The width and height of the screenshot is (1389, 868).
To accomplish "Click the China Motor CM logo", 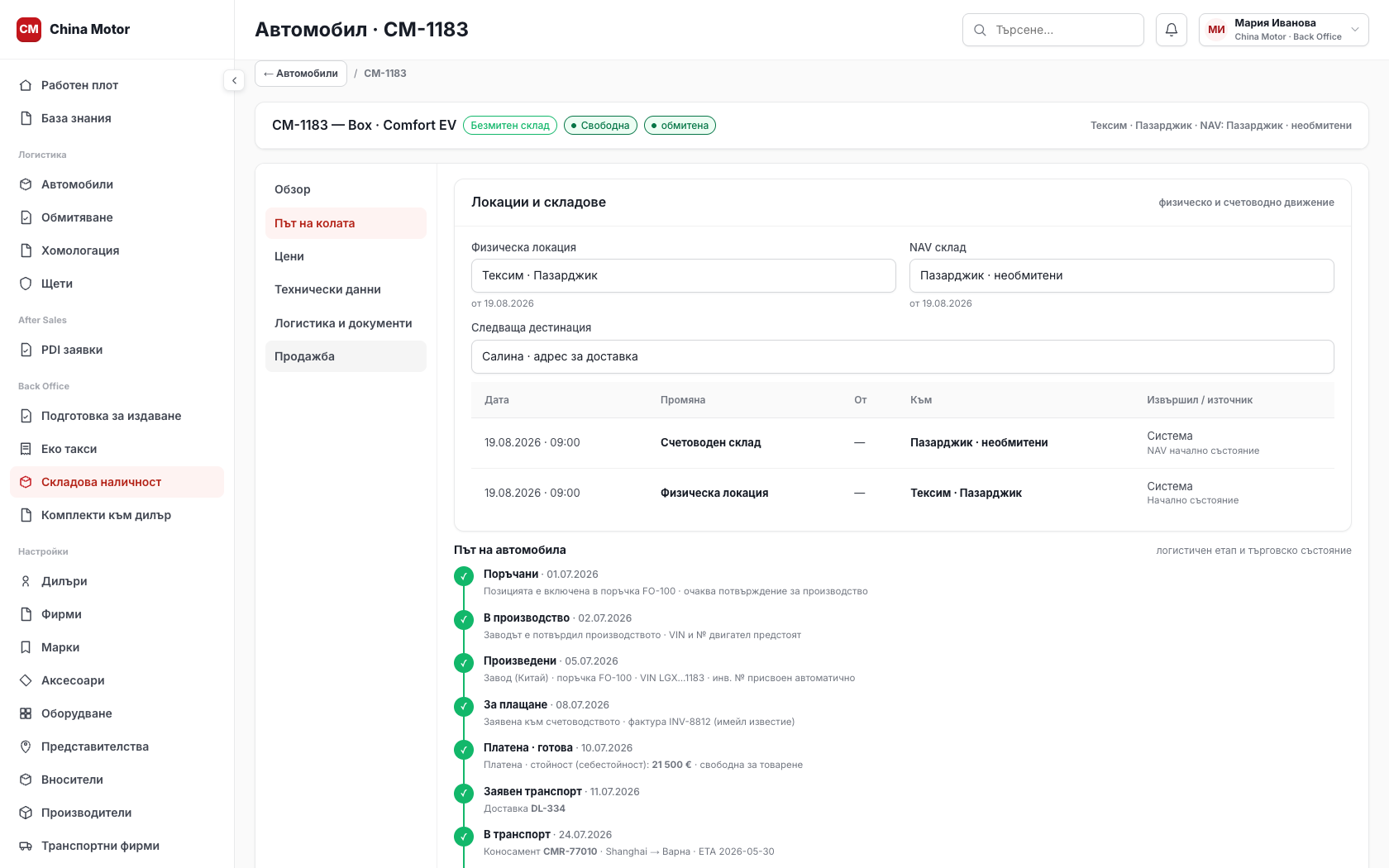I will [29, 29].
